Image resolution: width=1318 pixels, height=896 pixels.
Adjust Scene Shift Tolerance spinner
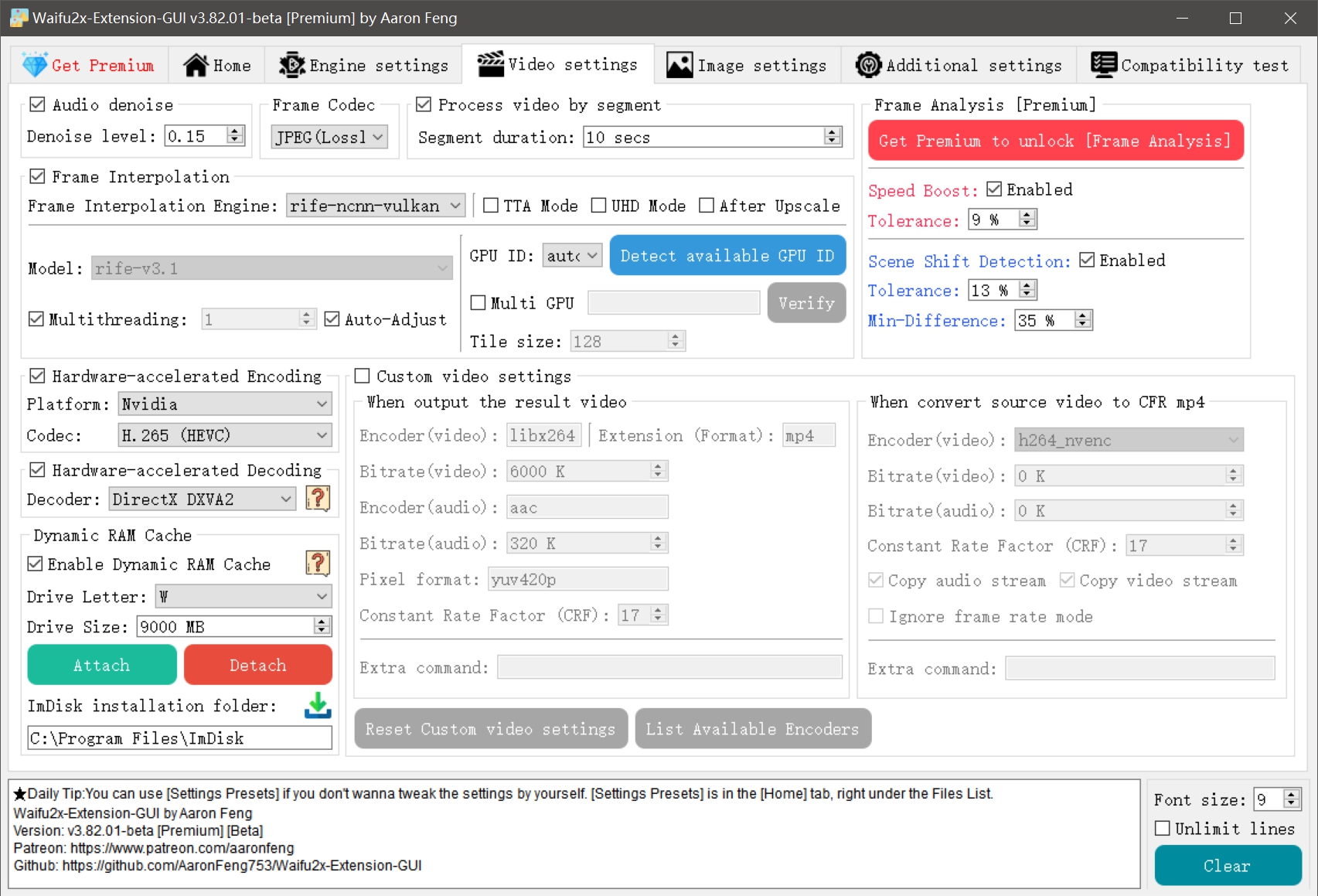(1003, 289)
